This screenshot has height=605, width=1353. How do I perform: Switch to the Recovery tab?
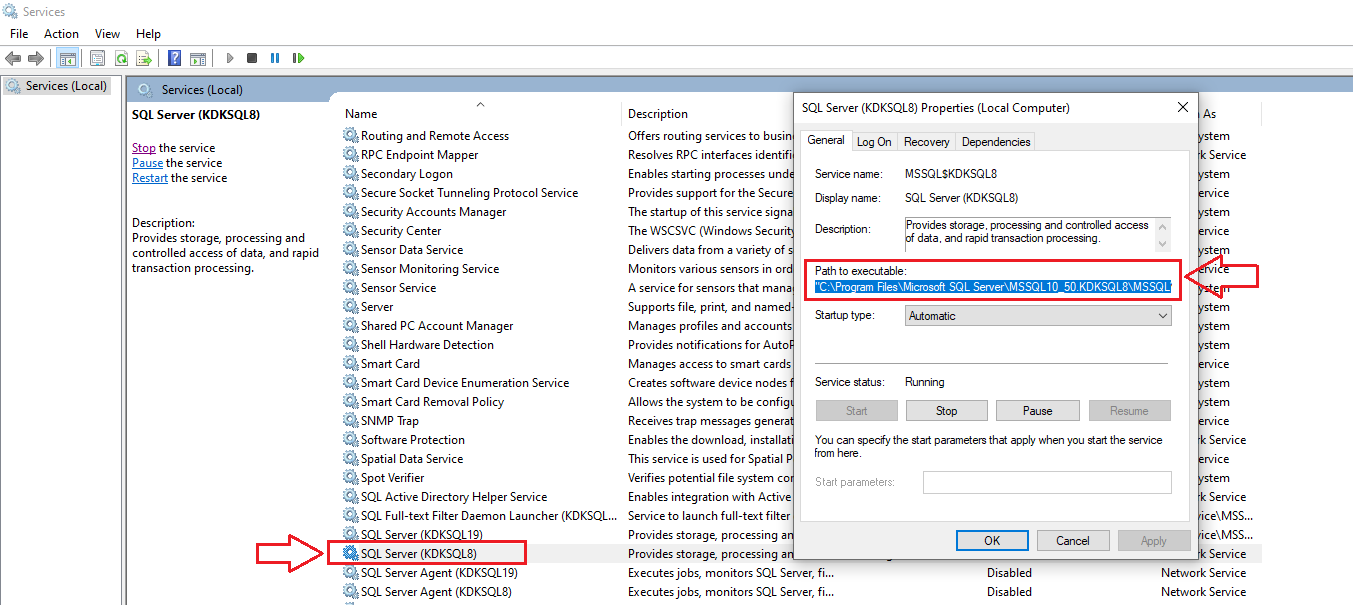(x=927, y=142)
